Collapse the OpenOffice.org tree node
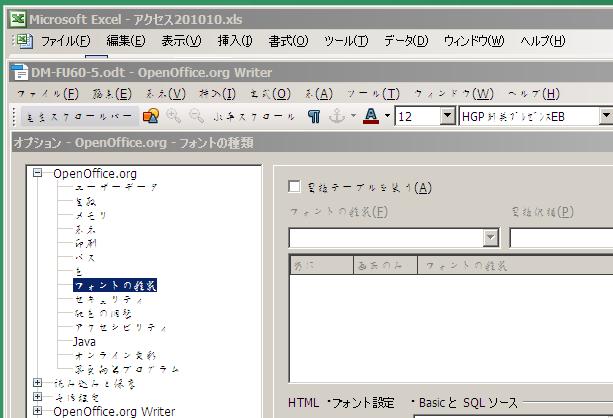 pyautogui.click(x=39, y=173)
